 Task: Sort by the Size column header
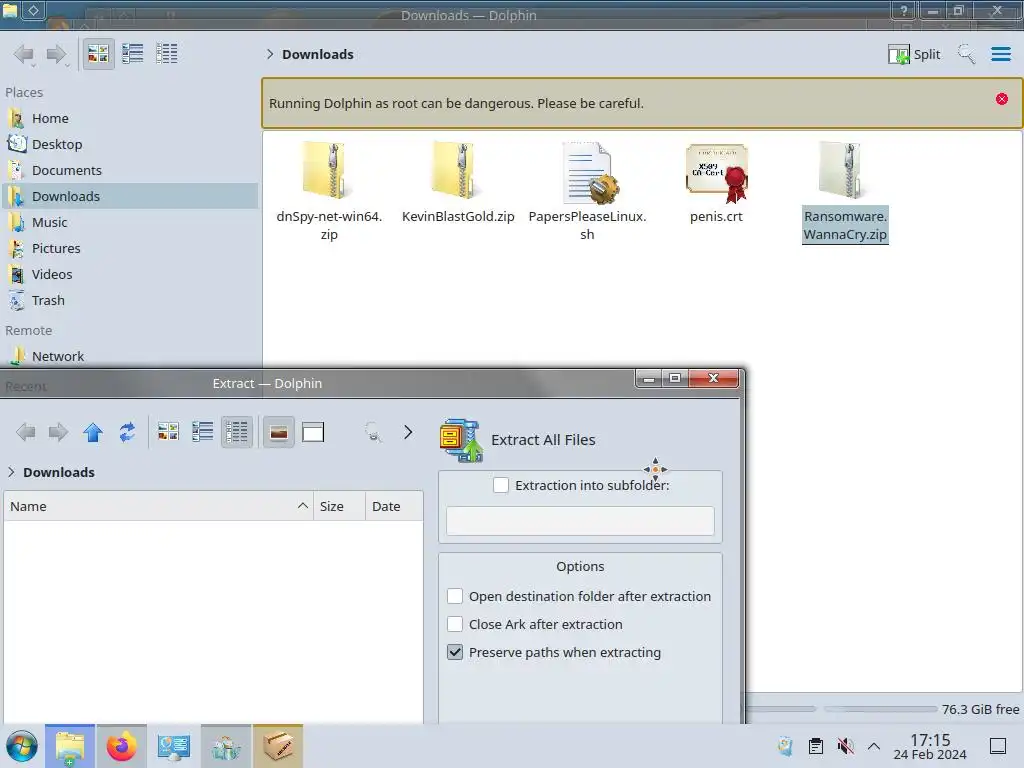pyautogui.click(x=339, y=506)
